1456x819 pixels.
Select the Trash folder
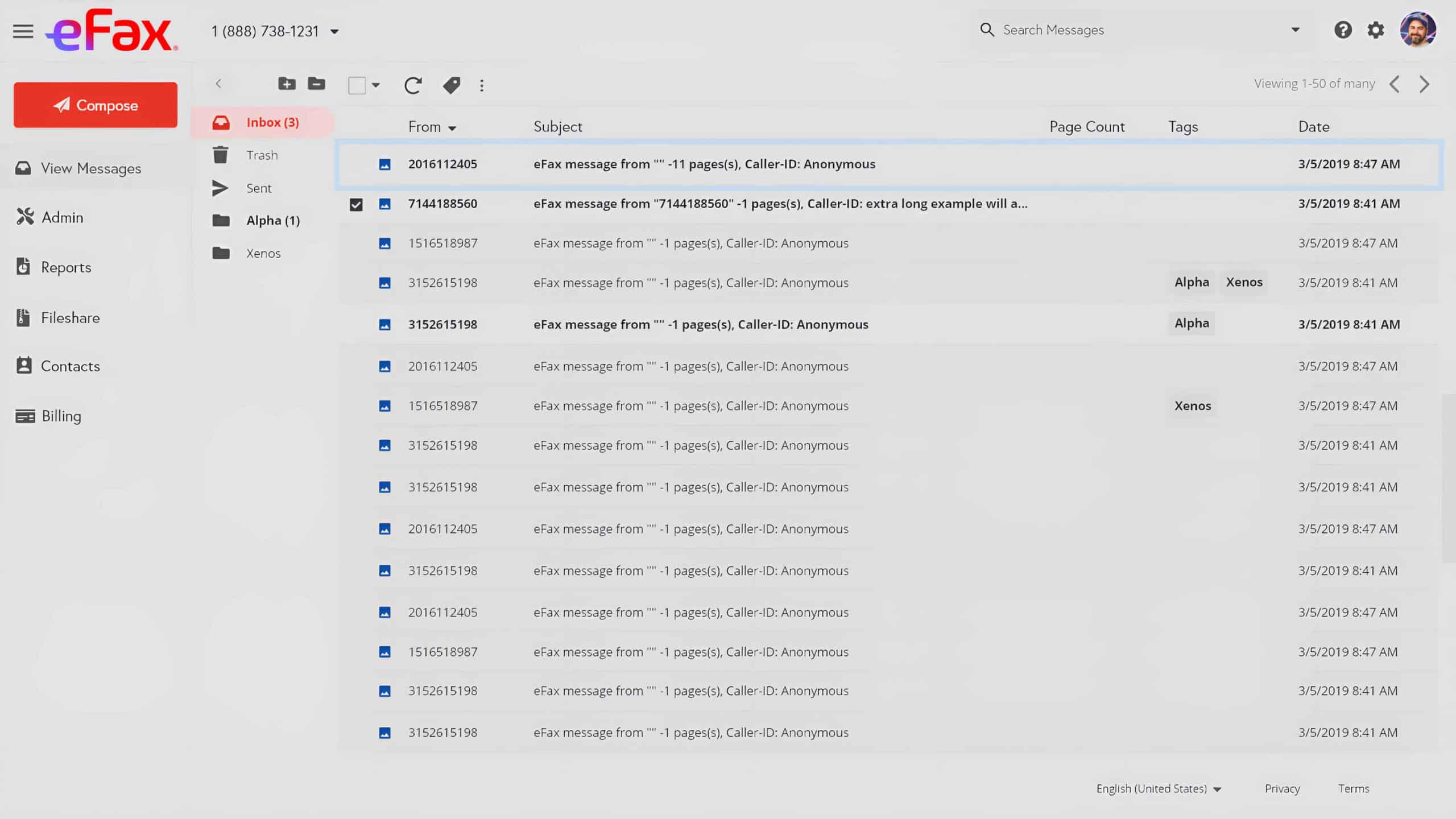(262, 155)
